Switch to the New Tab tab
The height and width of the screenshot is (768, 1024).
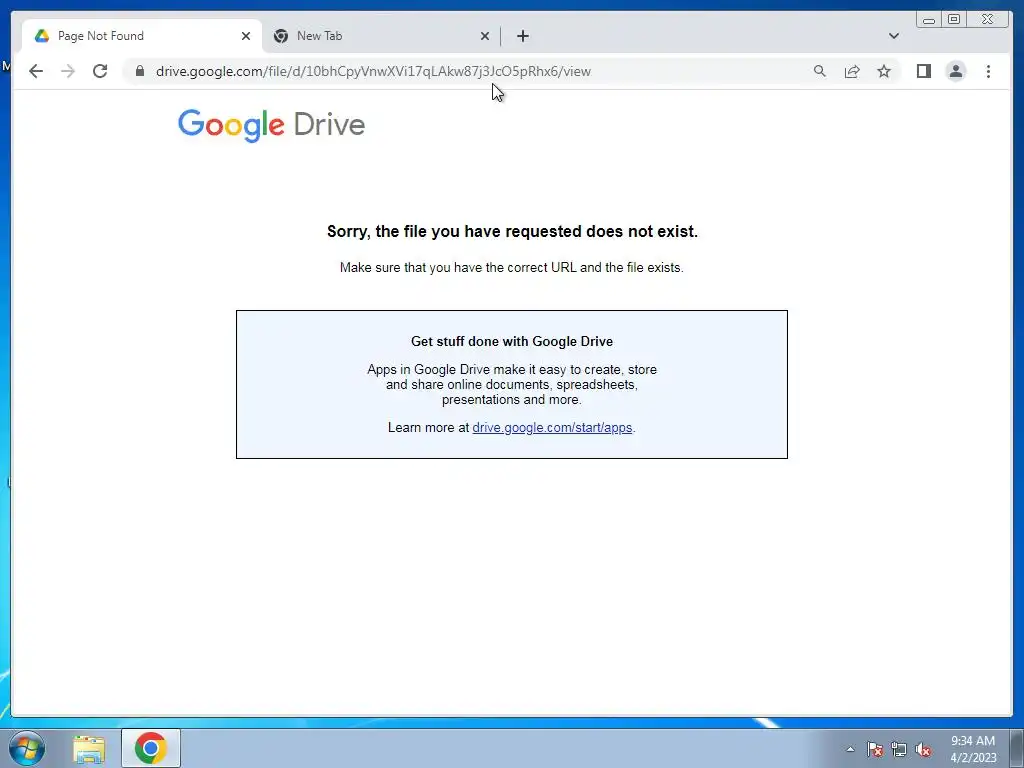tap(382, 36)
